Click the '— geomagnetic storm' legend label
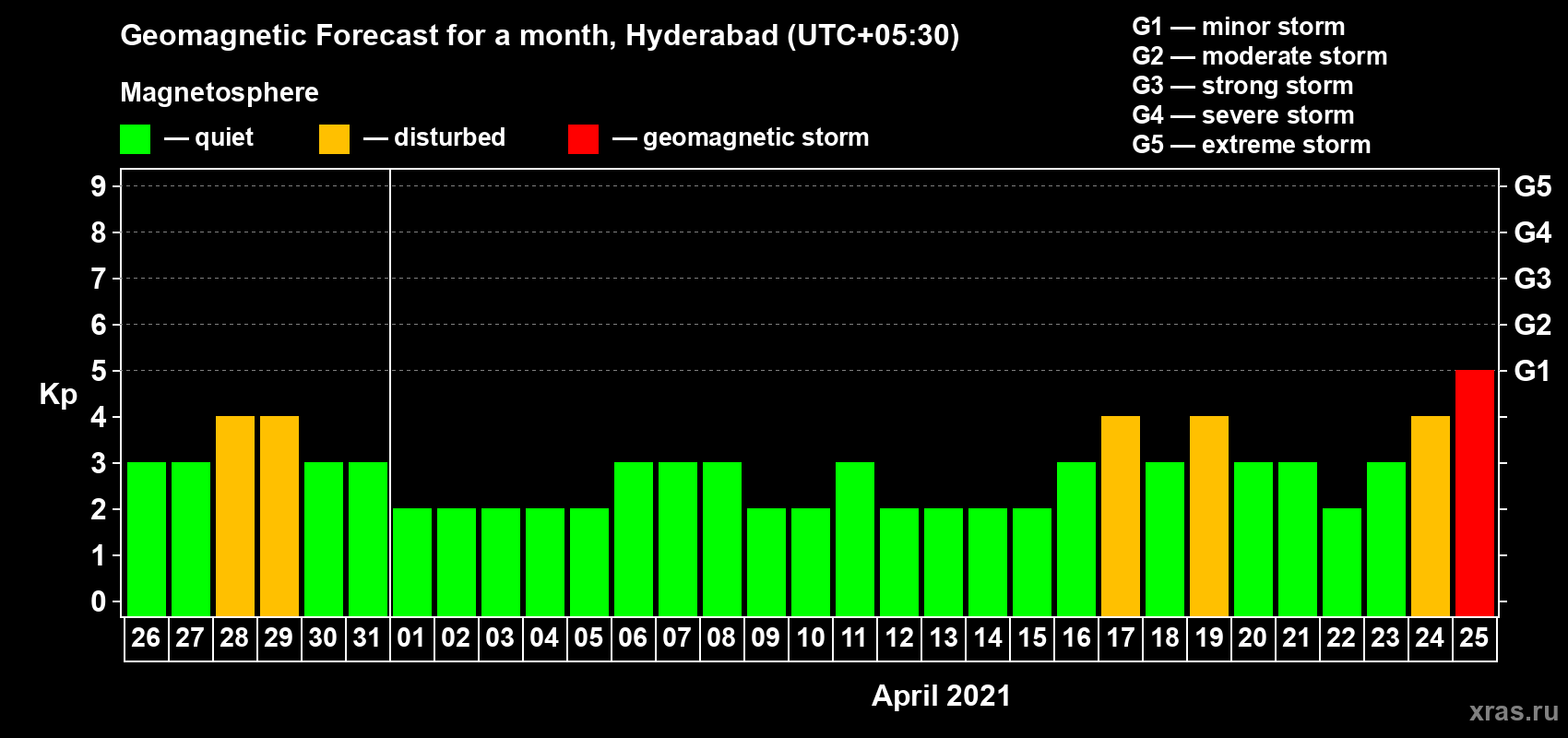Image resolution: width=1568 pixels, height=738 pixels. click(741, 137)
